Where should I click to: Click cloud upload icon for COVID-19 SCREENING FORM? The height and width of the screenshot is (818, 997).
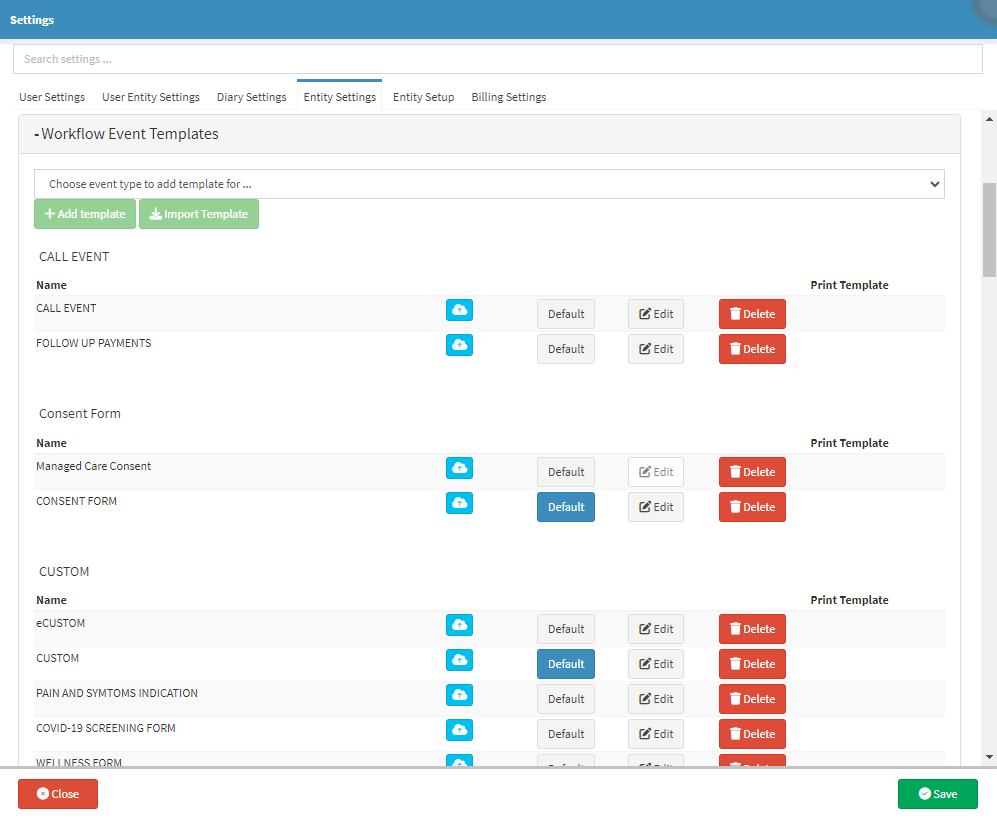coord(459,730)
